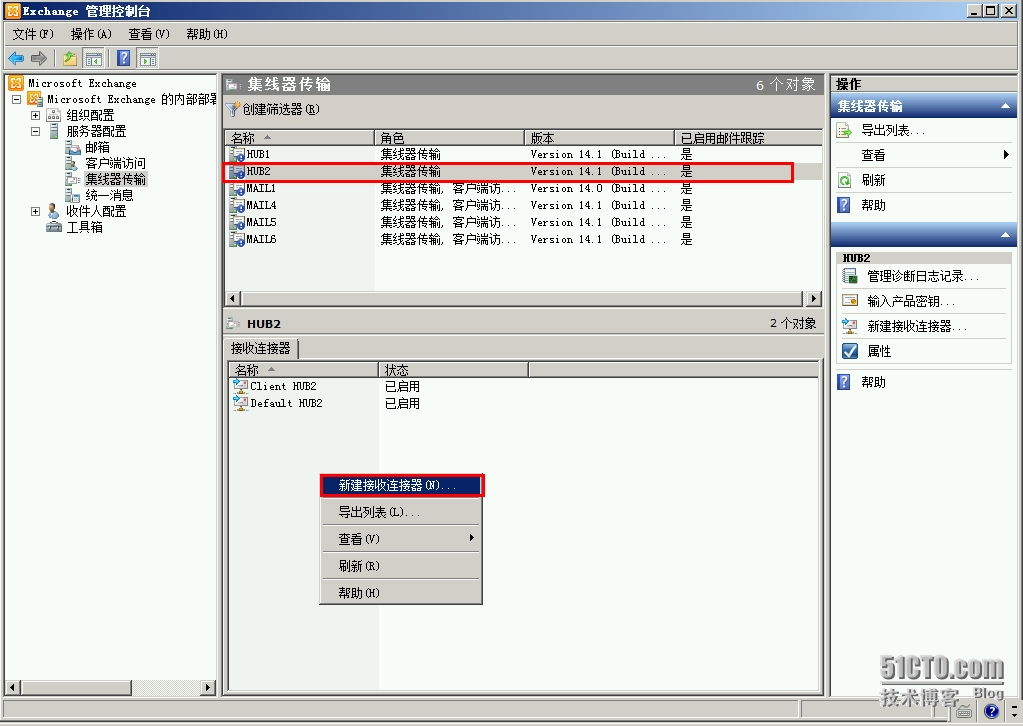Click the 新建接收连接器 icon in actions pane

tap(849, 326)
